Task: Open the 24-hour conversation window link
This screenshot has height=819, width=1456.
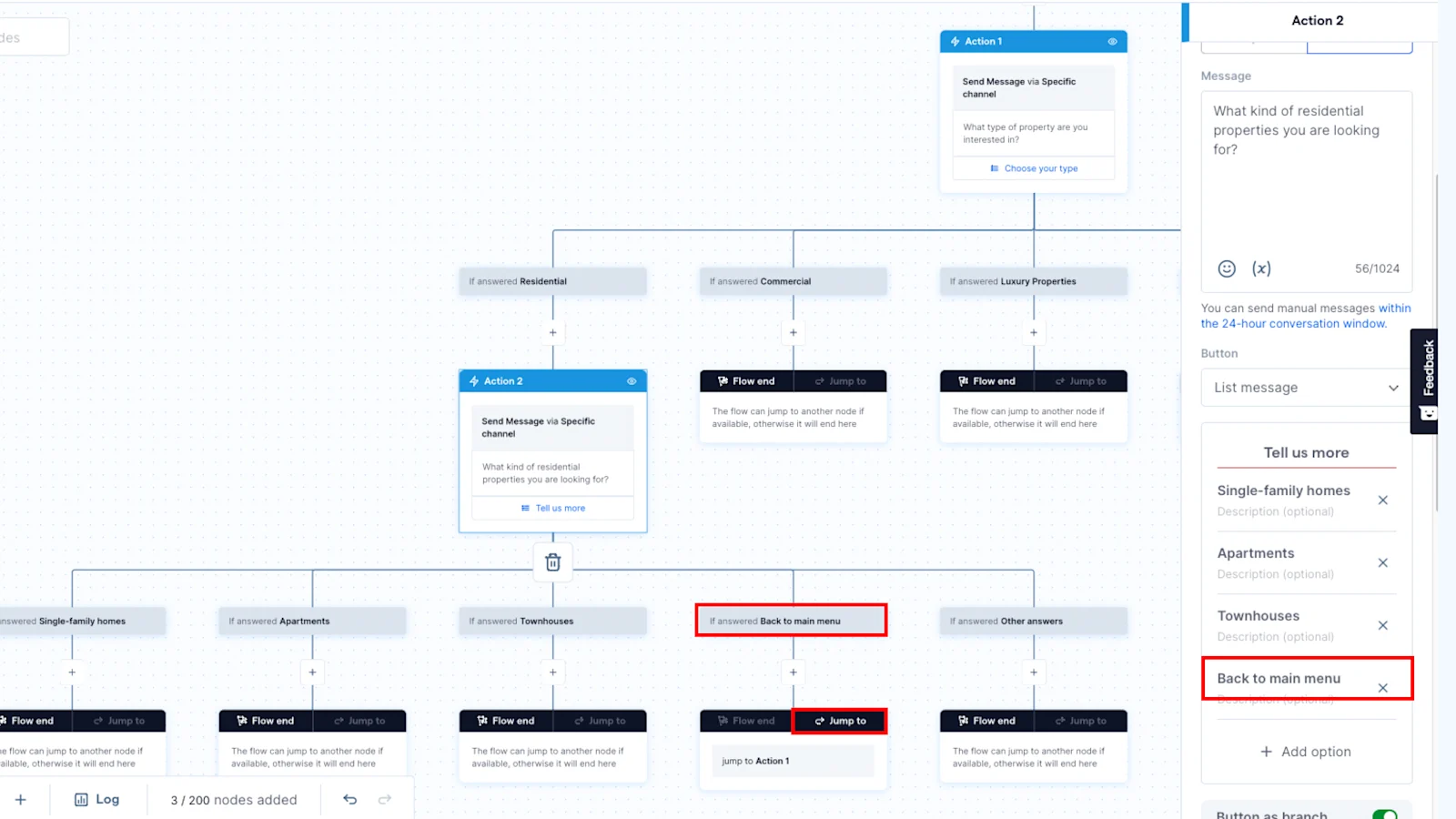Action: [x=1294, y=323]
